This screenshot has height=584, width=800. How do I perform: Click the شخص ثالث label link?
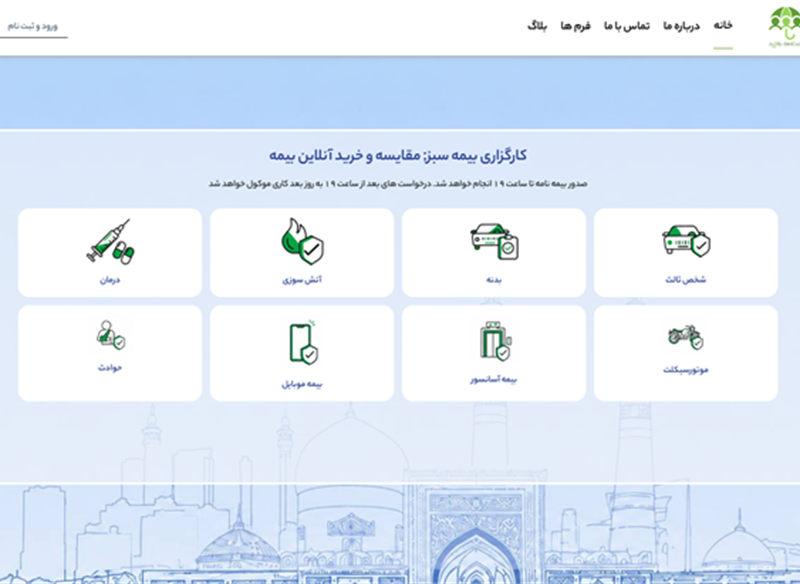686,280
